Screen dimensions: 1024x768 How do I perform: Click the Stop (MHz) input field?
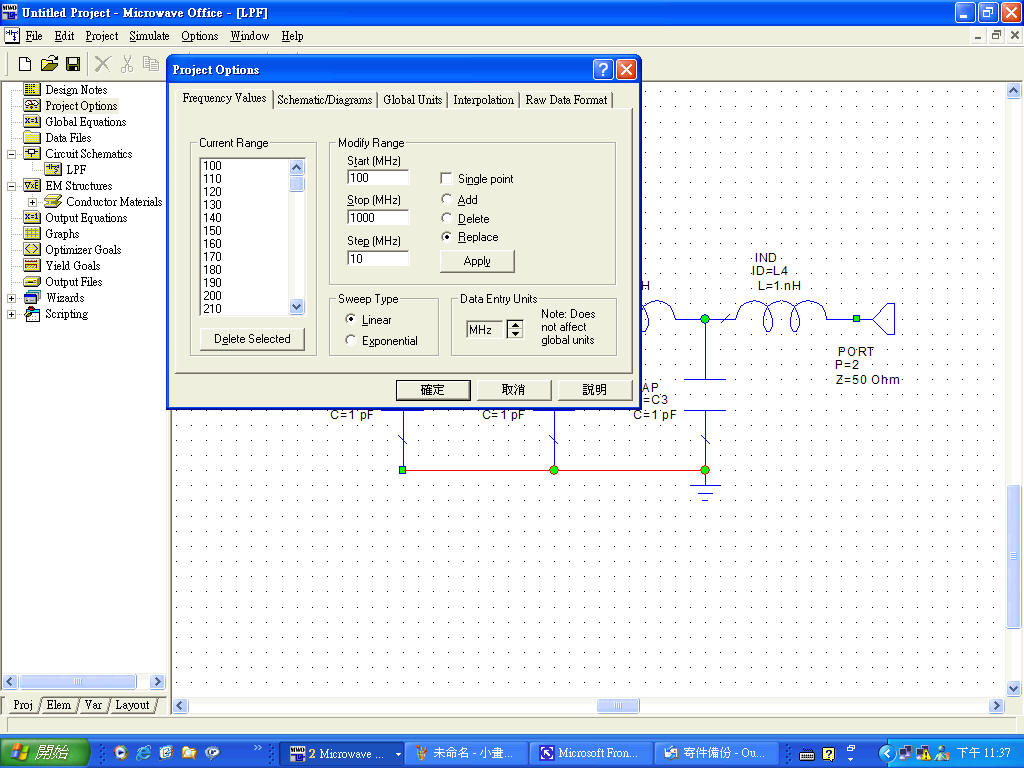click(378, 217)
